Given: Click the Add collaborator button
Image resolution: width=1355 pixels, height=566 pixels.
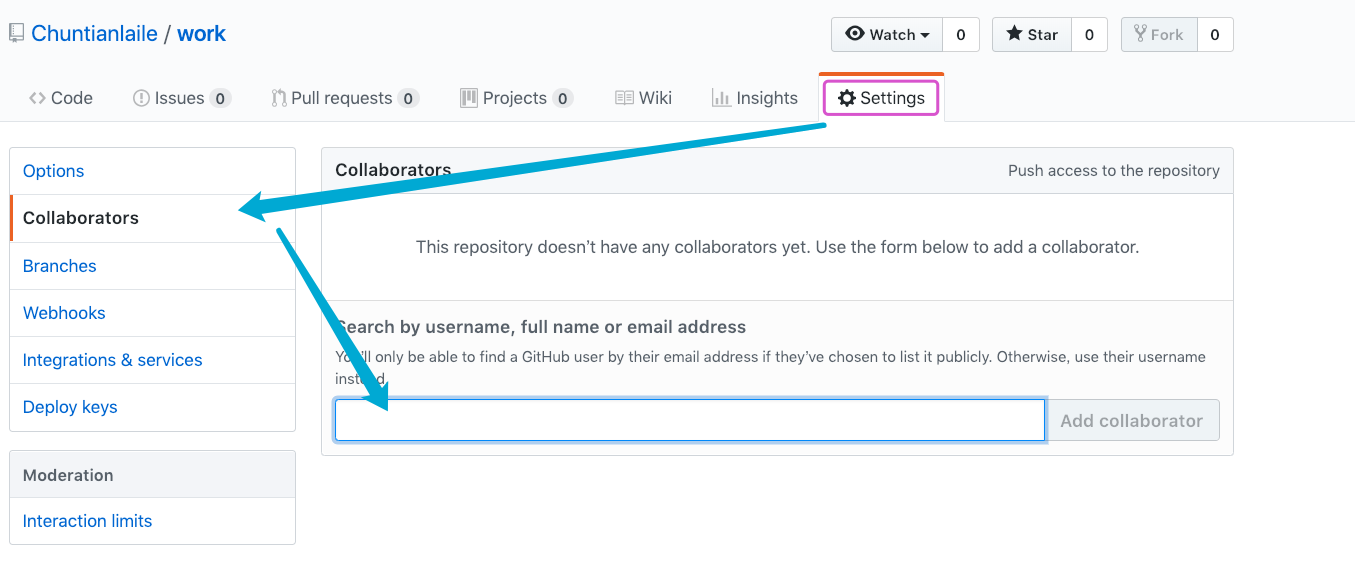Looking at the screenshot, I should pyautogui.click(x=1132, y=420).
